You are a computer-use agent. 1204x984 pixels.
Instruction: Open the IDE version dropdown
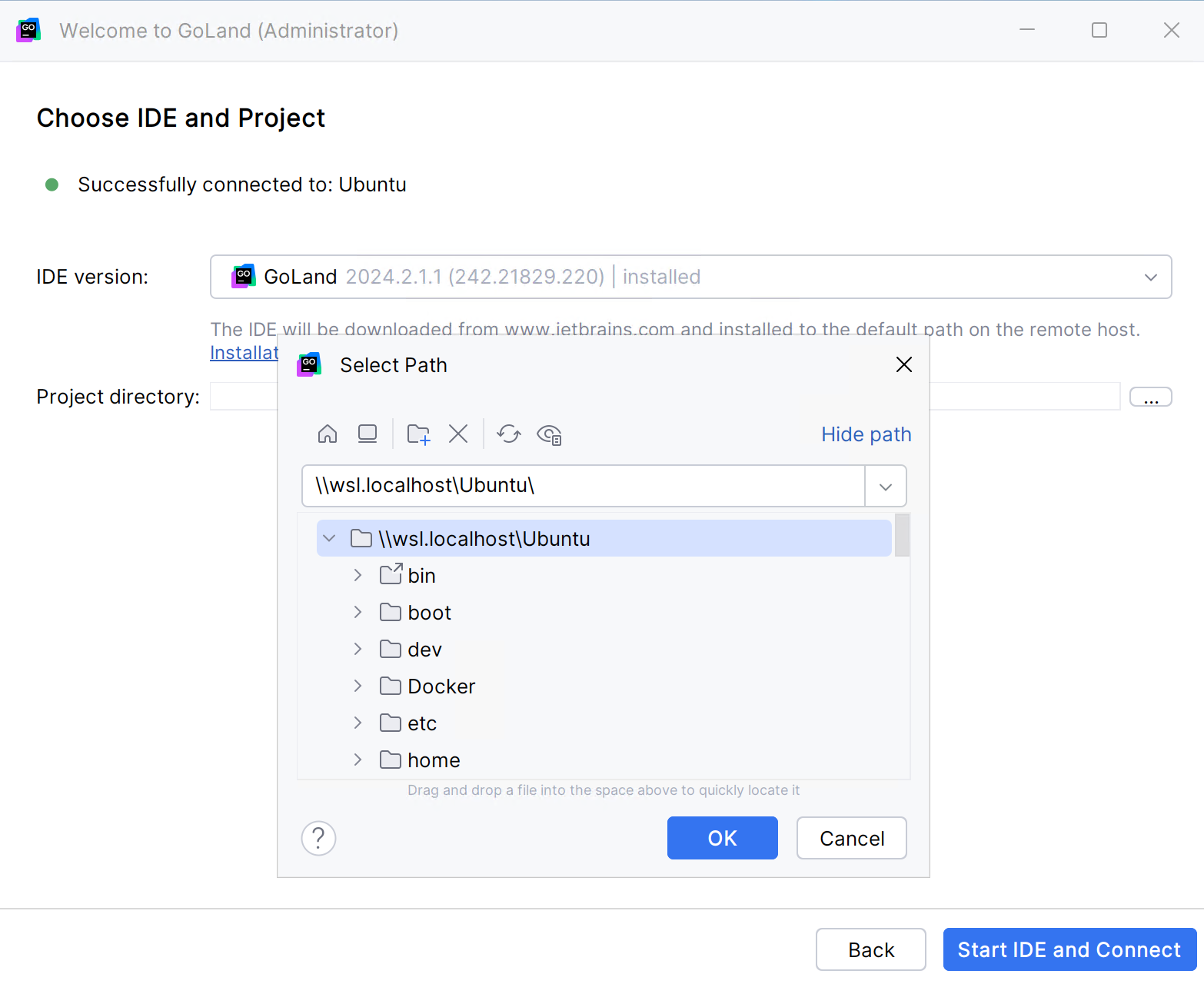1151,277
